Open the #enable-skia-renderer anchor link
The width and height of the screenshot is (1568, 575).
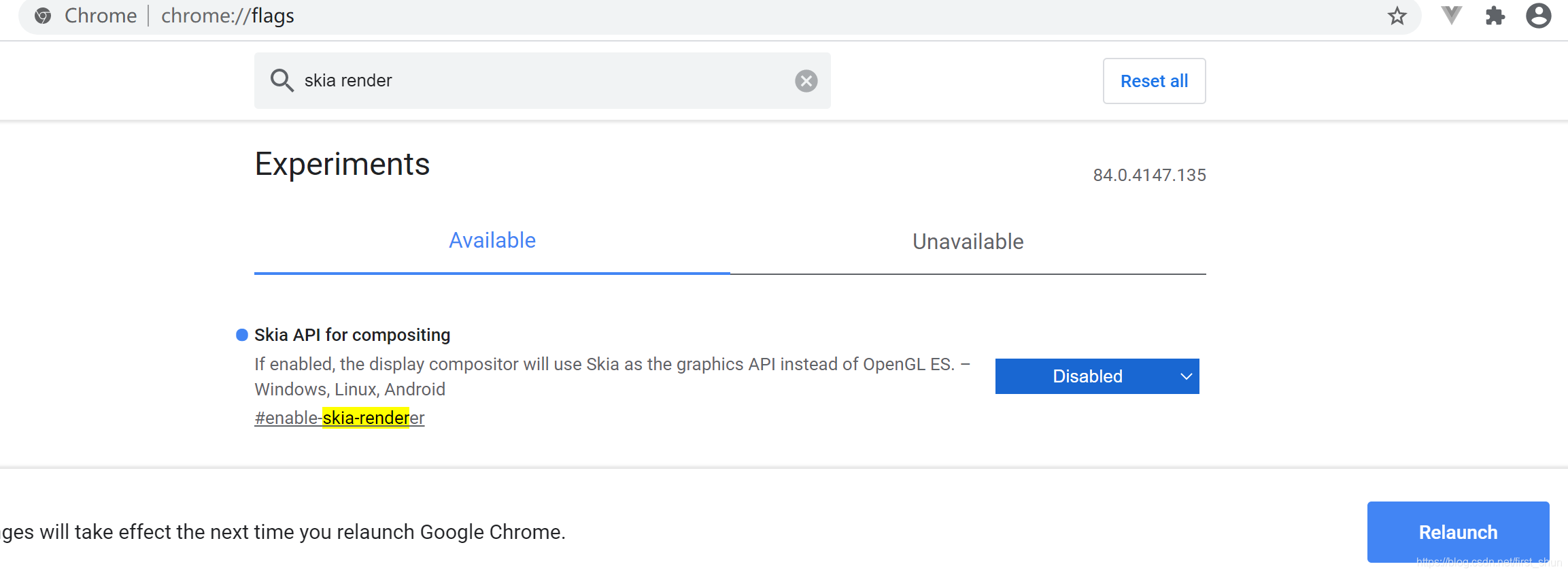[339, 418]
